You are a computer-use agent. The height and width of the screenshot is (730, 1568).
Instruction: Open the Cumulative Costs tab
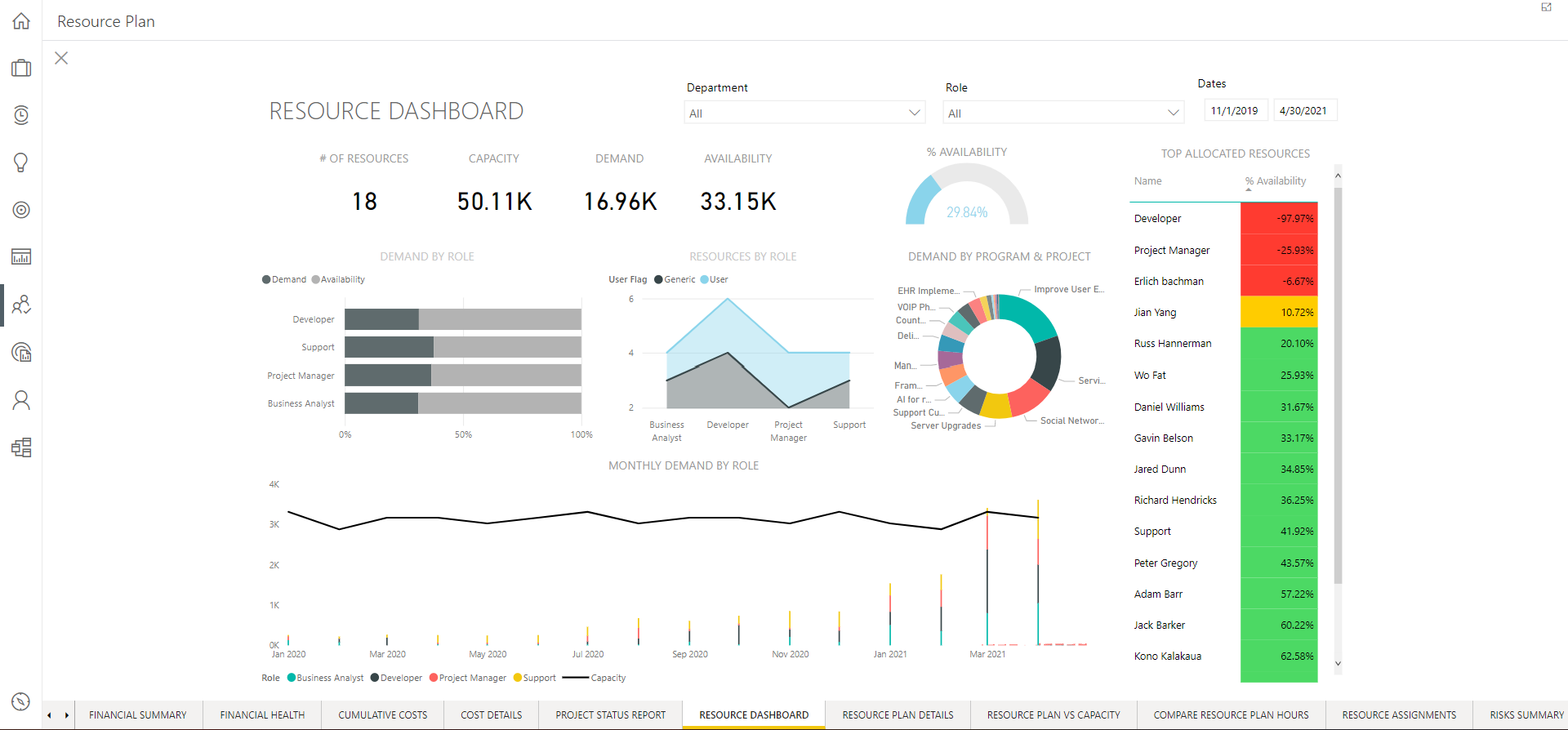[383, 714]
